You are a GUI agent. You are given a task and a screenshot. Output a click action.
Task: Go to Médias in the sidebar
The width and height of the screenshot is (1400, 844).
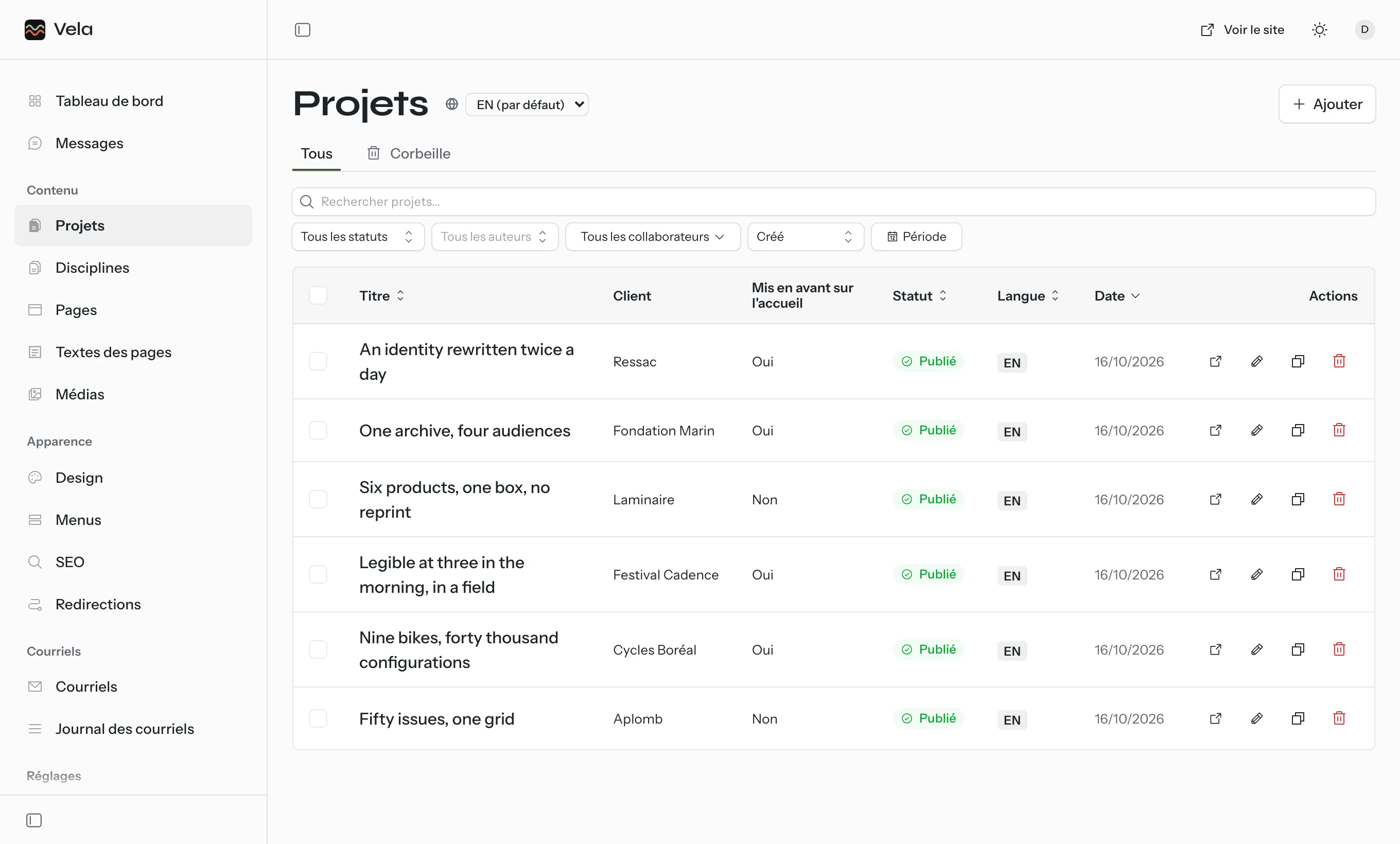coord(133,394)
